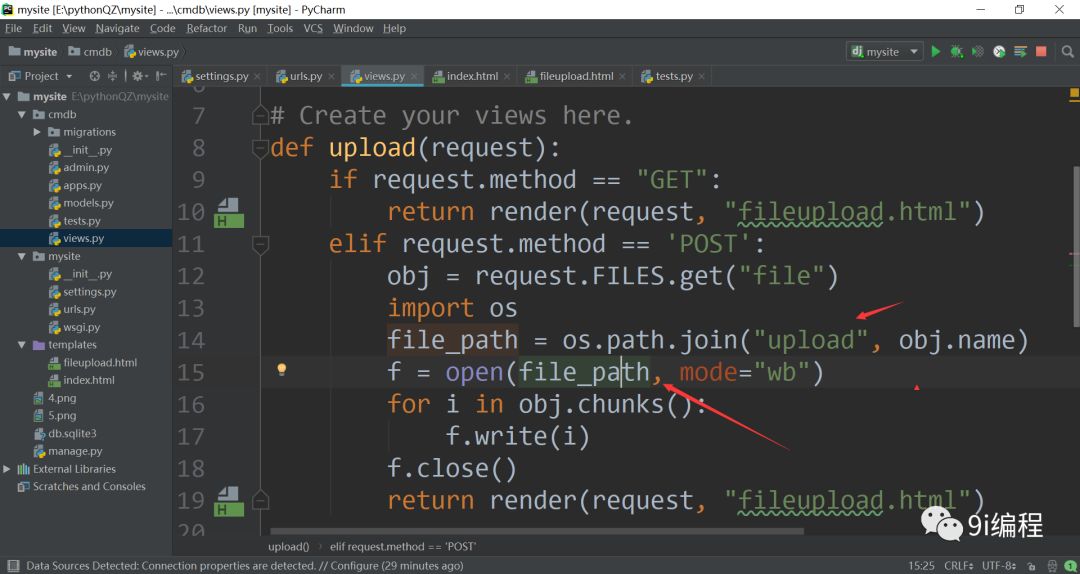This screenshot has width=1080, height=574.
Task: Open the VCS menu
Action: coord(313,28)
